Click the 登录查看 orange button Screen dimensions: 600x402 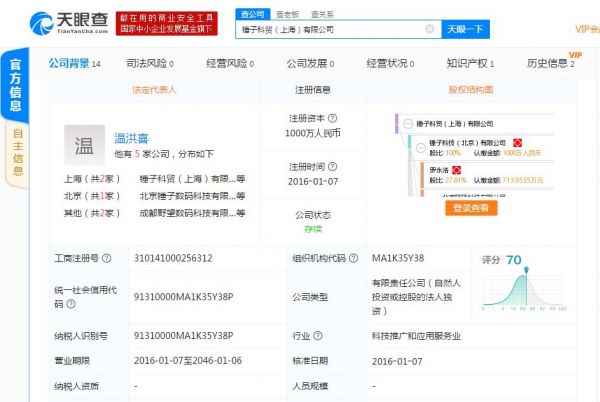[x=471, y=208]
